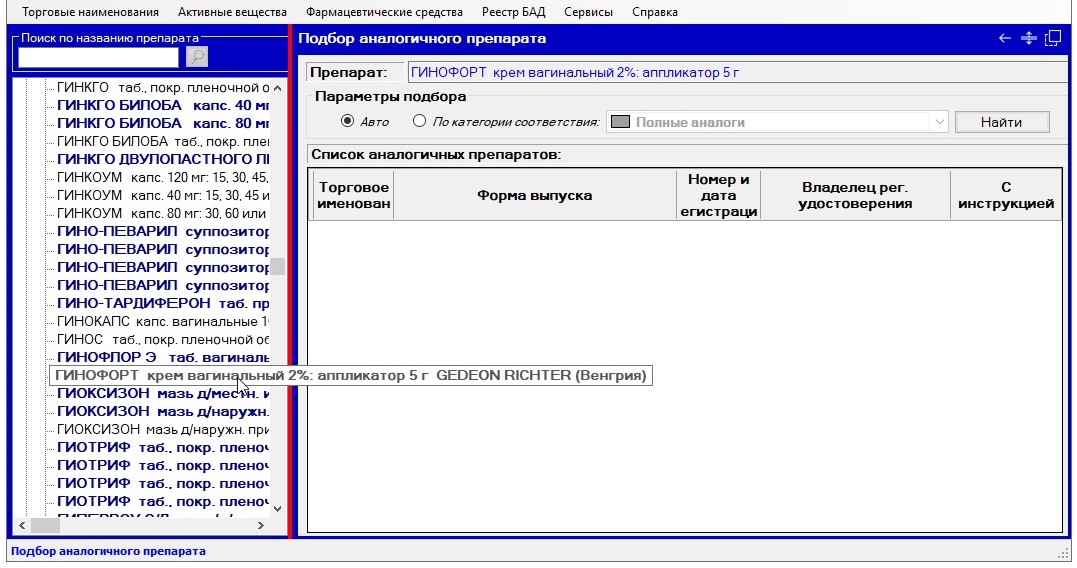Click the "Форма выпуска" column header
Screen dimensions: 1077x568
534,195
